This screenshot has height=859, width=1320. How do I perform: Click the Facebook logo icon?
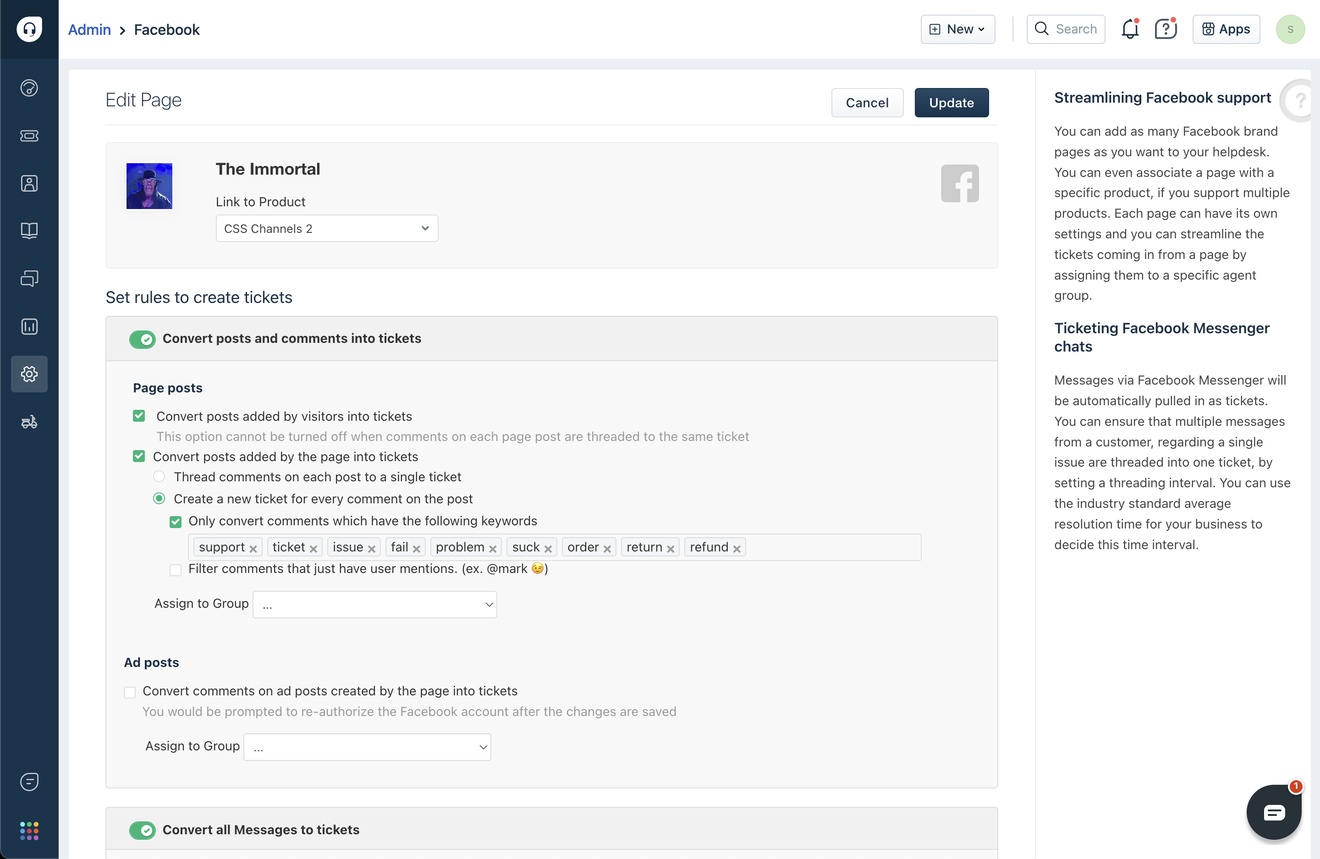(x=960, y=183)
